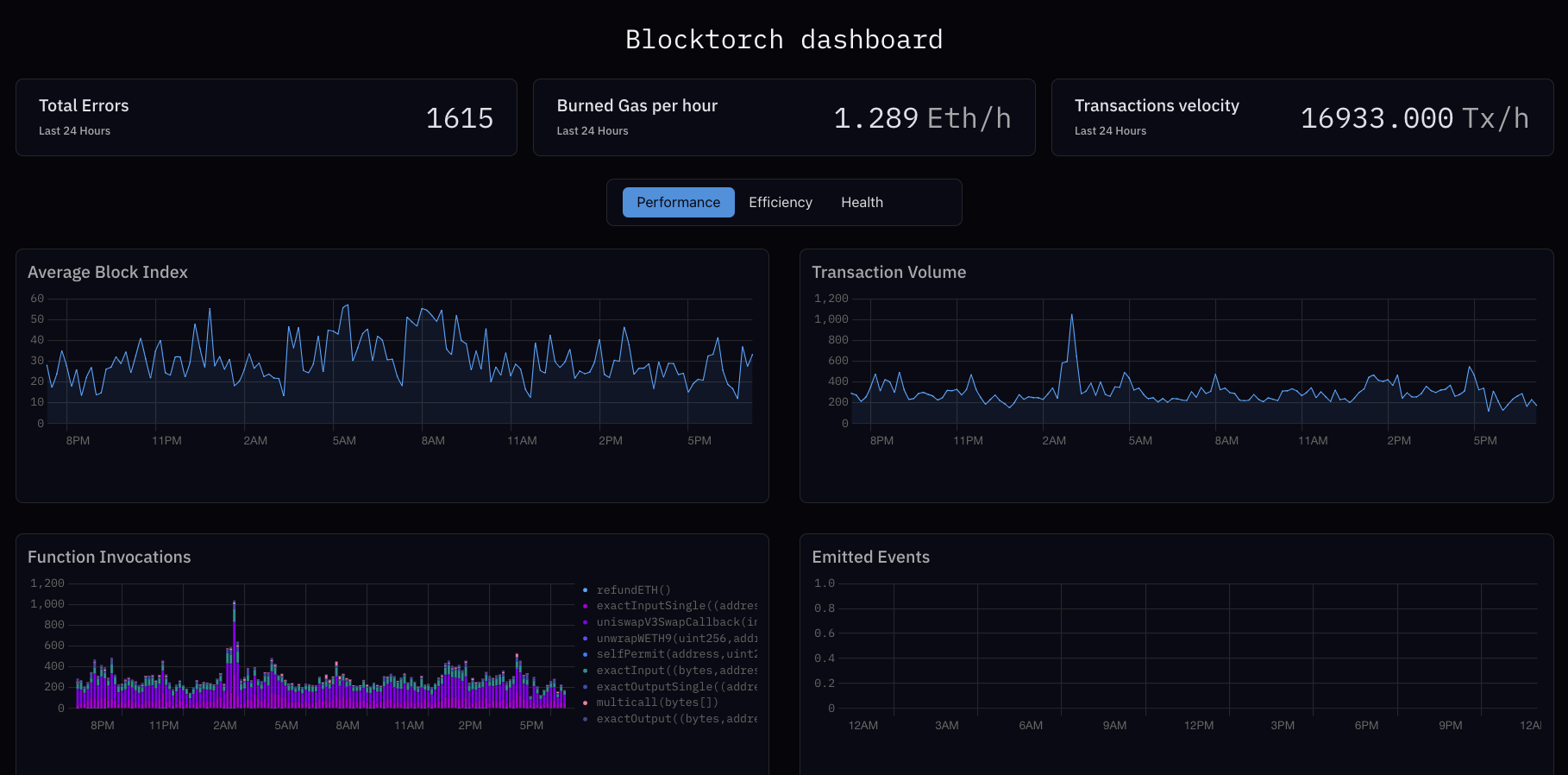Click the Transaction Volume peak near 2AM
The image size is (1568, 775).
pos(1072,316)
